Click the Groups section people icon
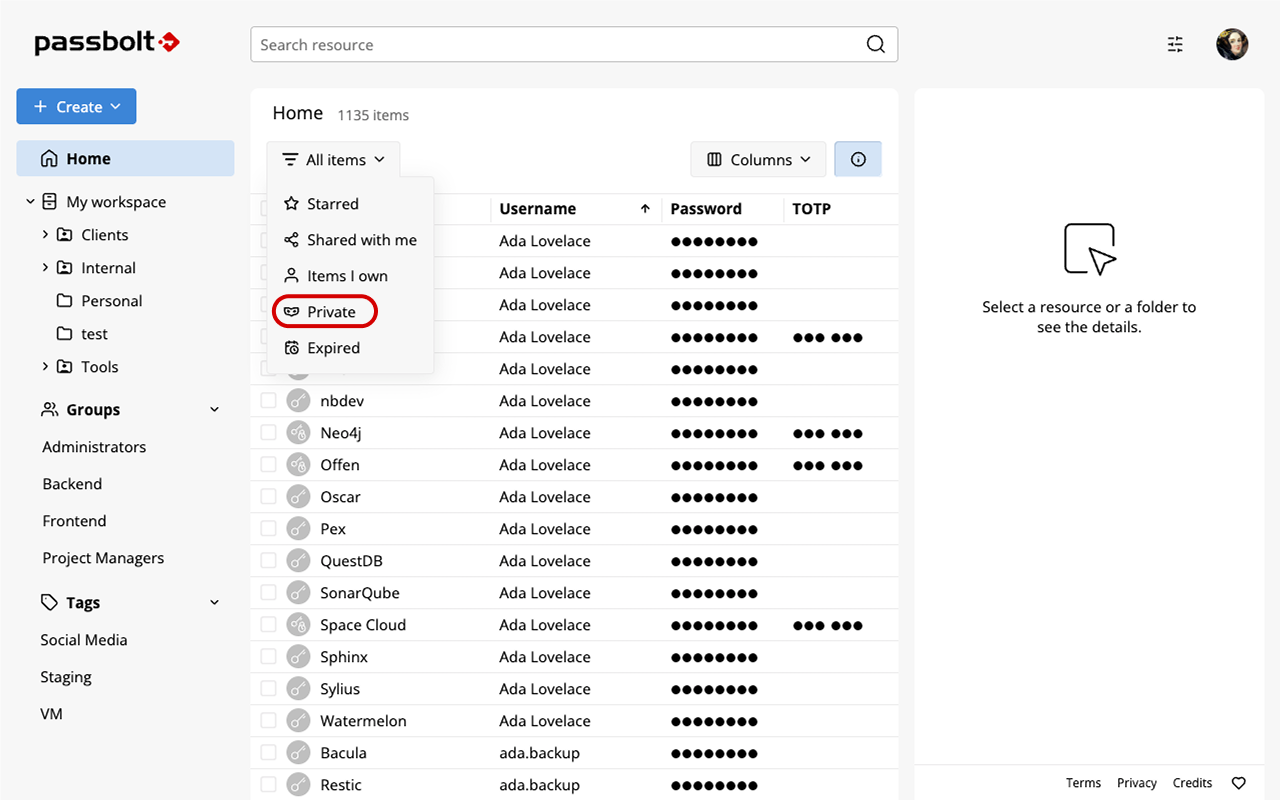 [x=49, y=410]
